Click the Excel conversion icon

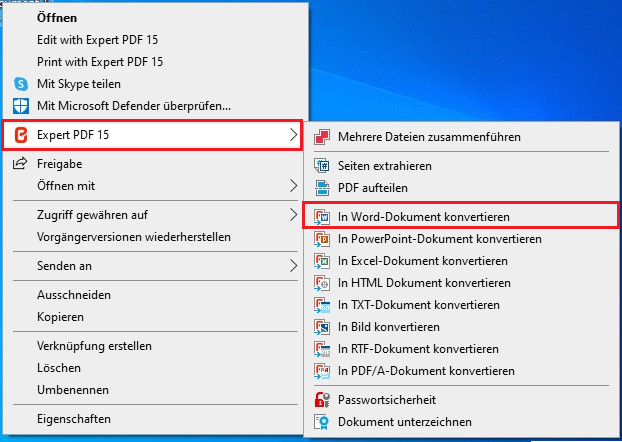tap(322, 261)
